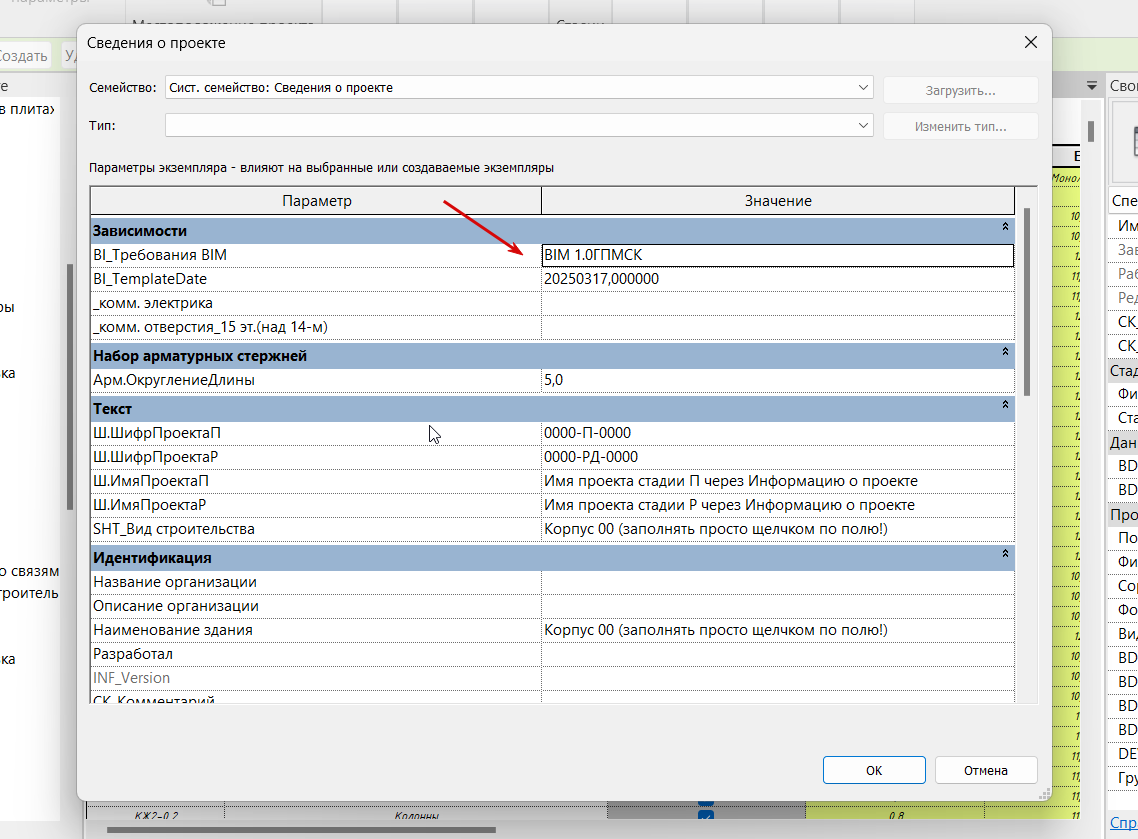Click the horizontal scrollbar under the schedule

[301, 830]
